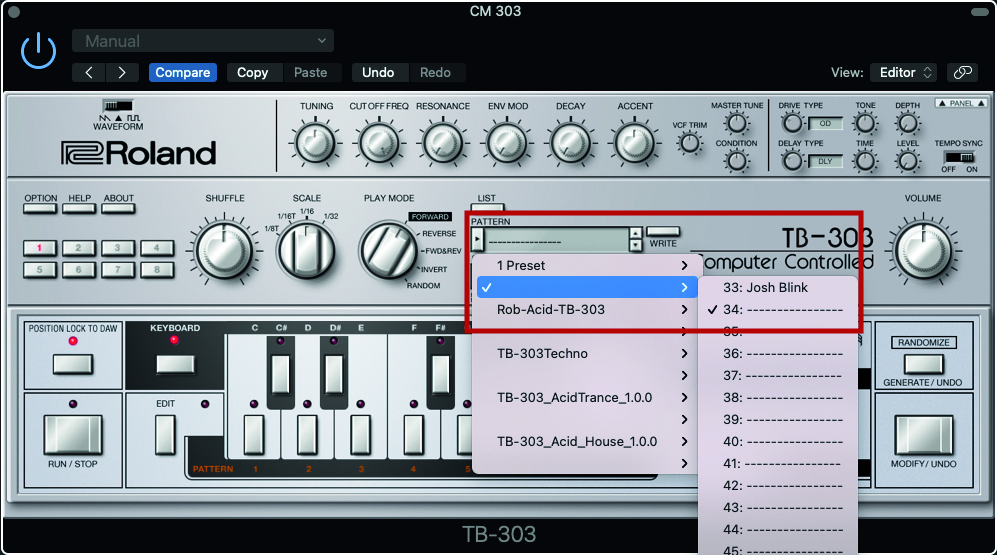Click the Drive Type knob
The width and height of the screenshot is (997, 555).
[792, 123]
